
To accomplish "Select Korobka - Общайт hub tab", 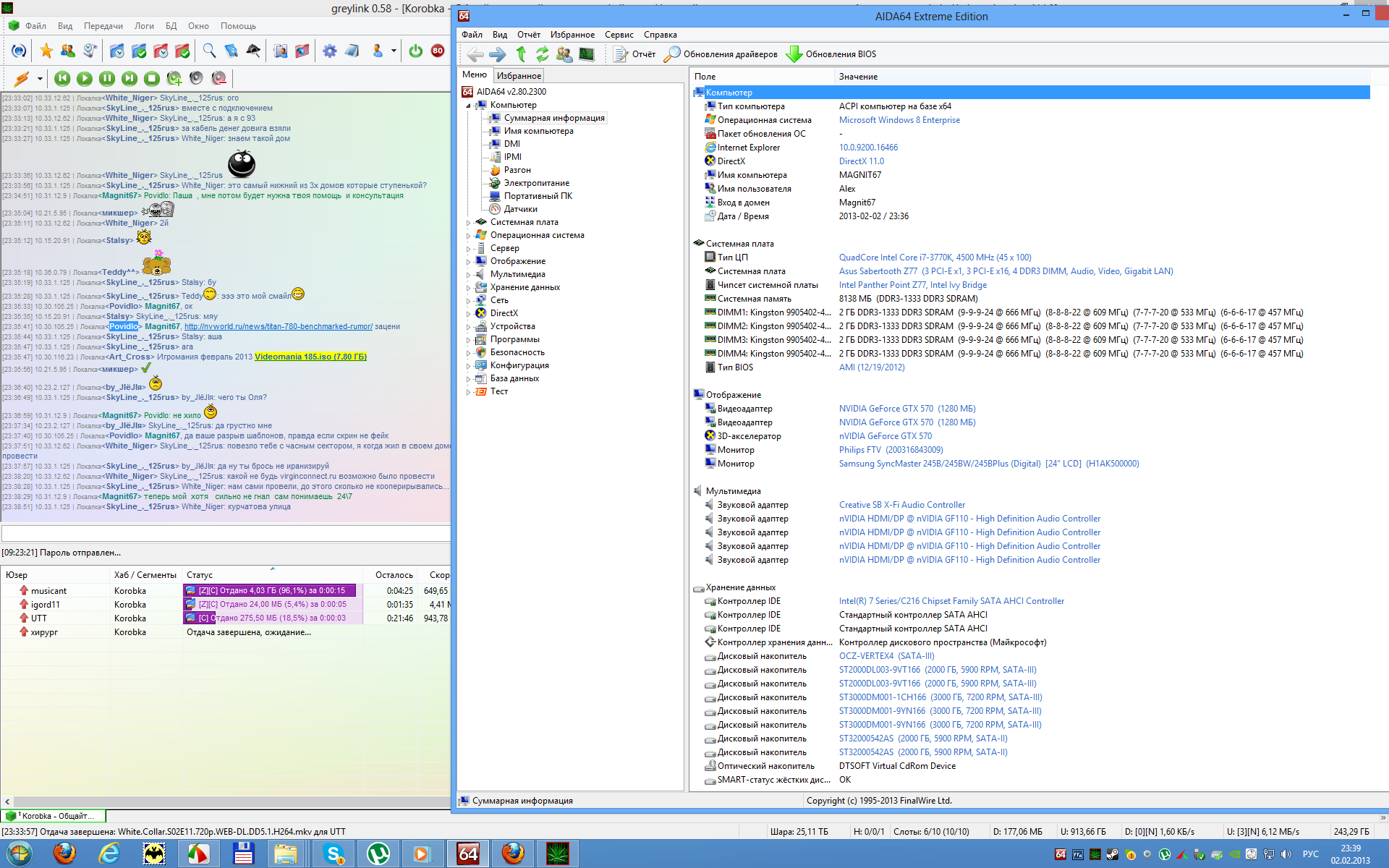I will (54, 816).
